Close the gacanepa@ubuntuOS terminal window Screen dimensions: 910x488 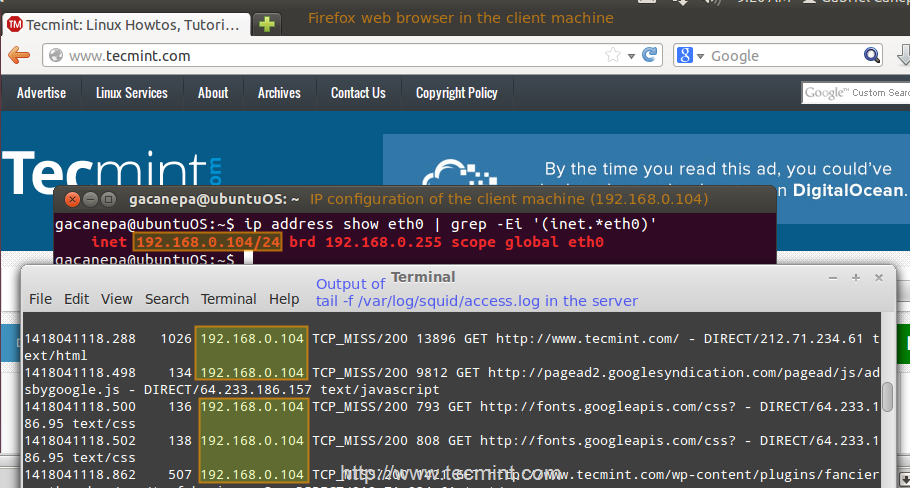(72, 200)
